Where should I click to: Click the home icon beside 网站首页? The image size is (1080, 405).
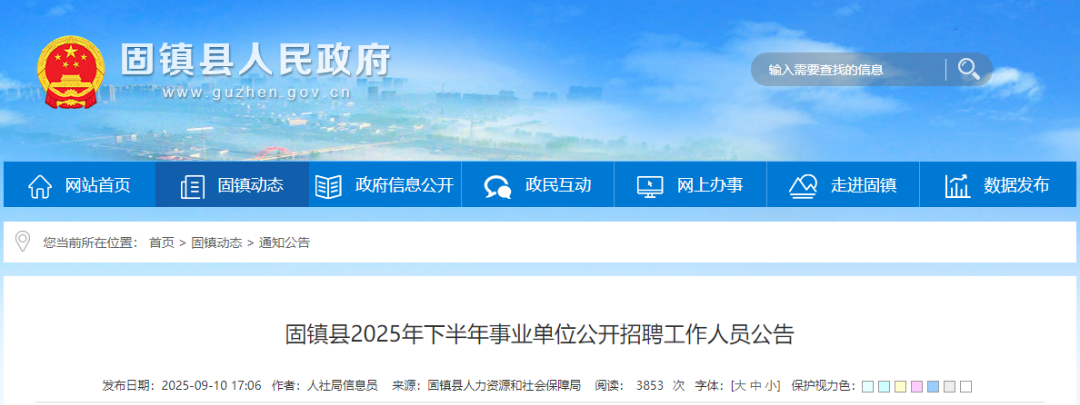[x=40, y=186]
